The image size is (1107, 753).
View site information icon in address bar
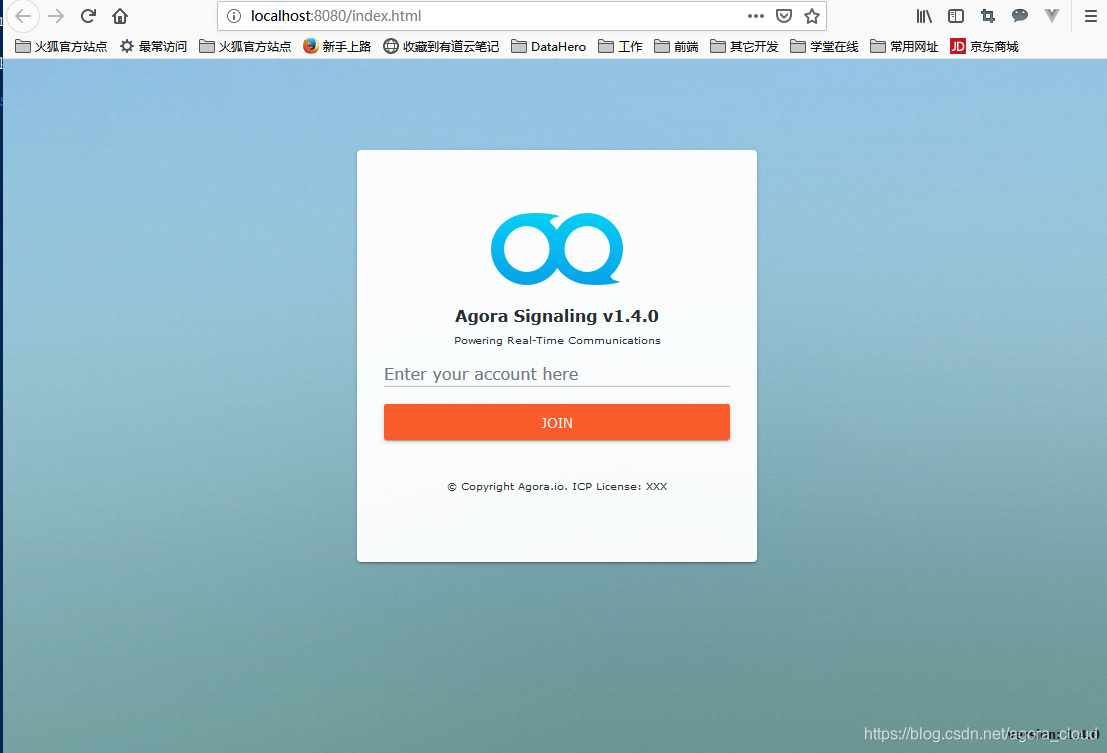click(234, 16)
